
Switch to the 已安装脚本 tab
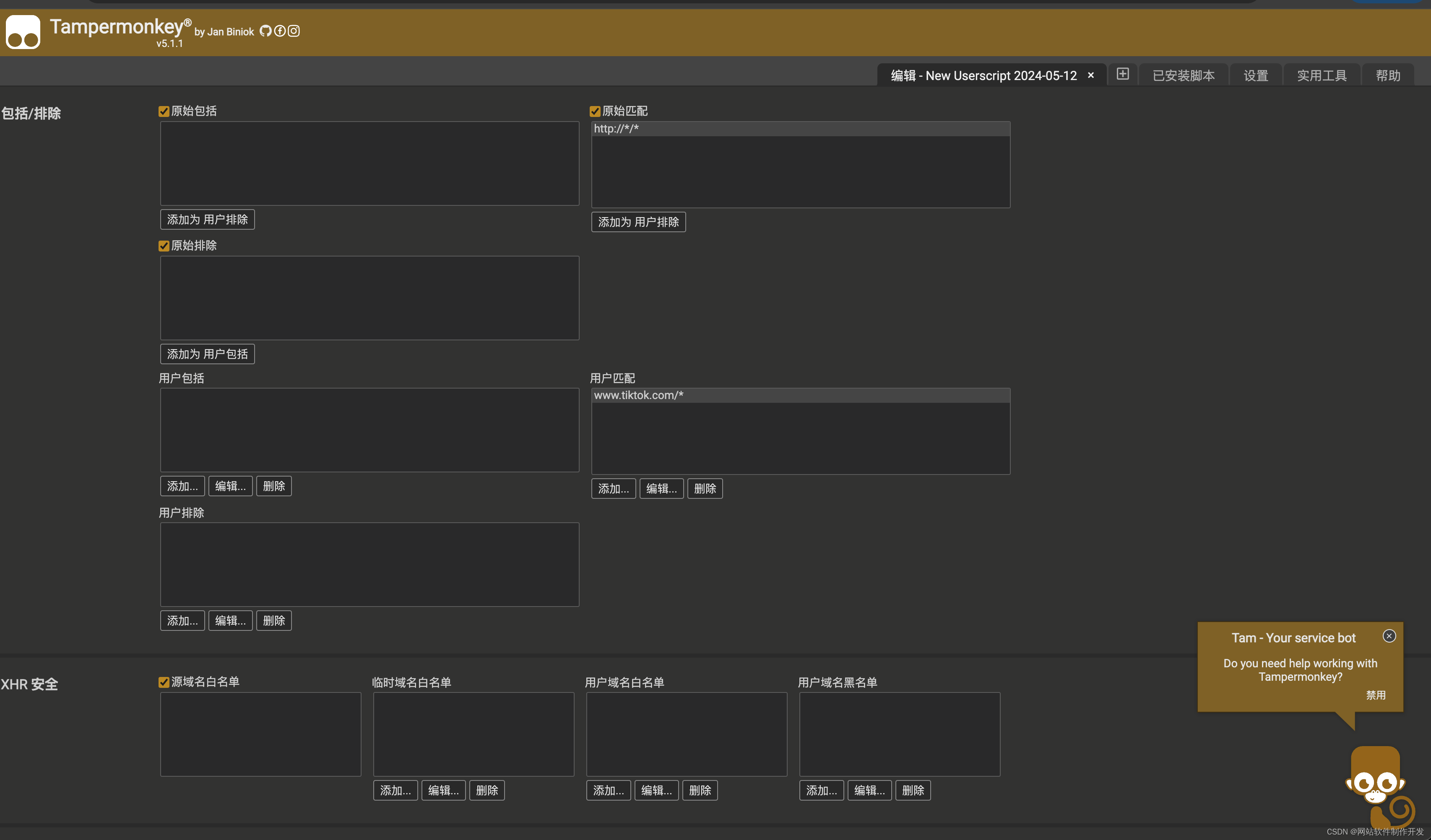click(1184, 75)
